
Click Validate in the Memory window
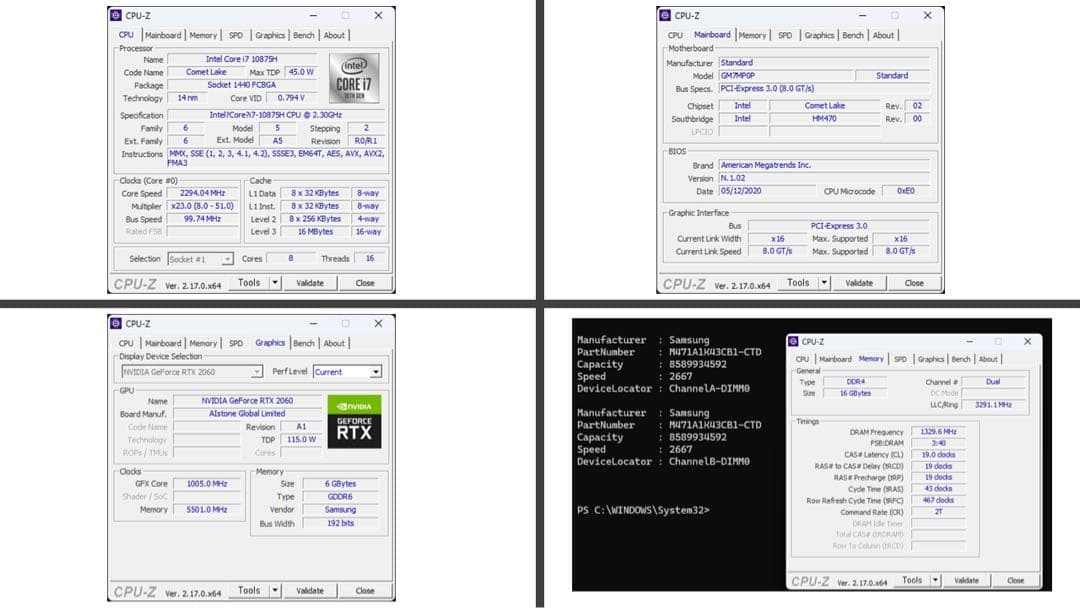[966, 579]
